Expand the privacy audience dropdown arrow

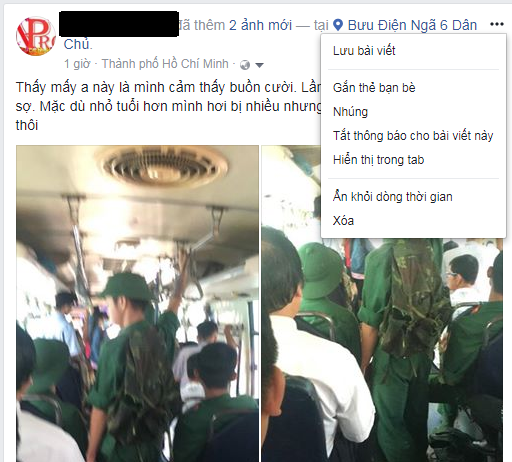(x=259, y=65)
